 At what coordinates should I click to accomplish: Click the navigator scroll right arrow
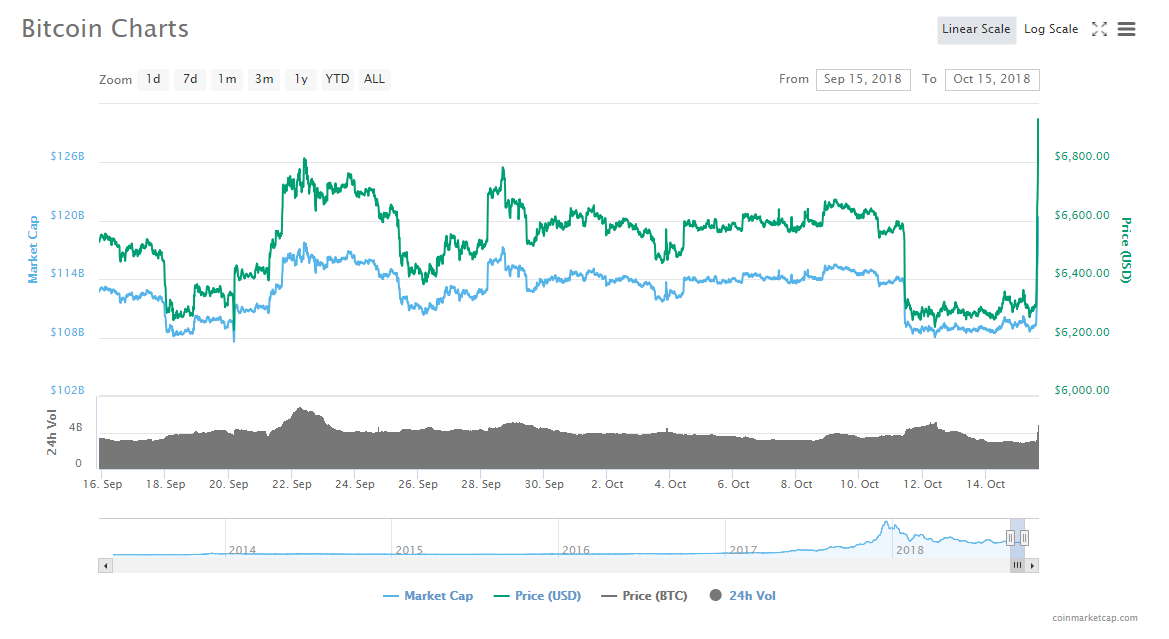click(x=1032, y=566)
